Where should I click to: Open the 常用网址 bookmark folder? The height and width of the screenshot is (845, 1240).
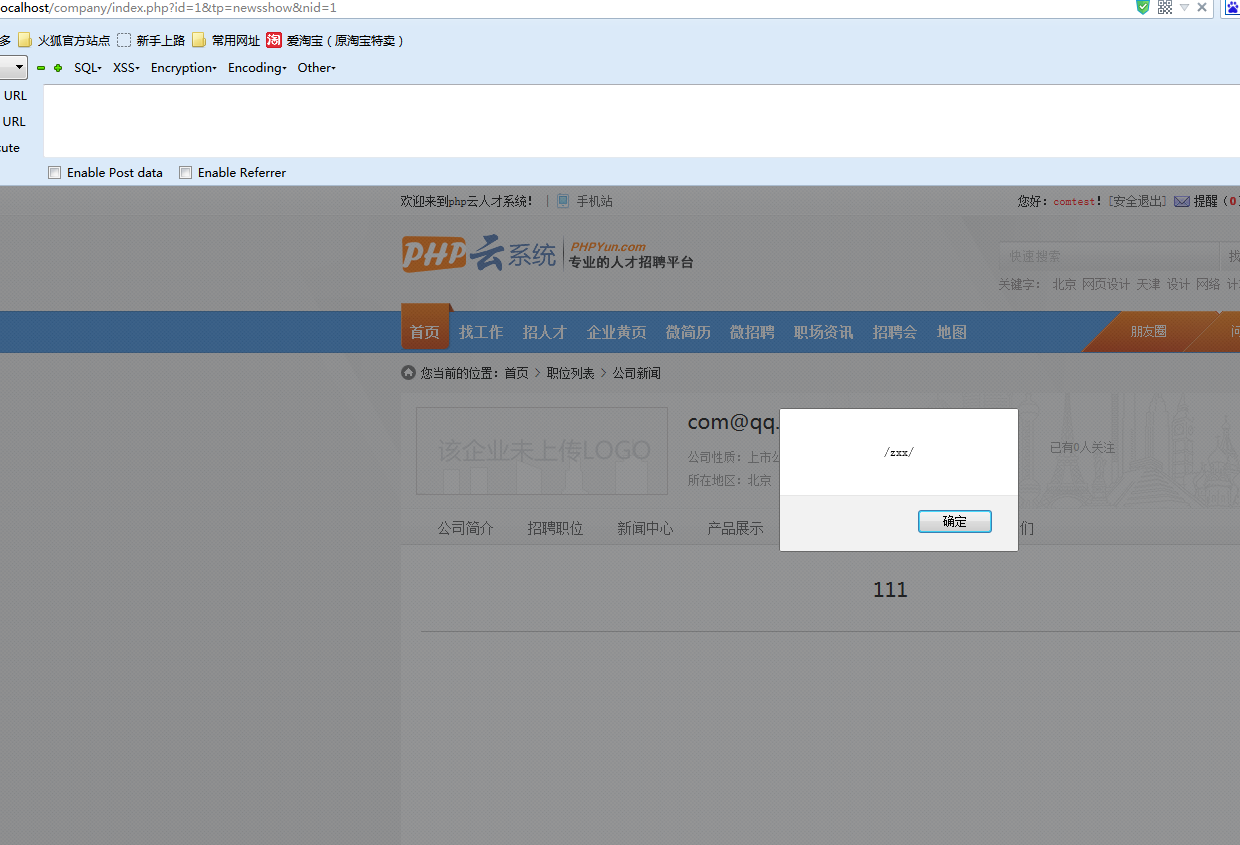coord(226,41)
